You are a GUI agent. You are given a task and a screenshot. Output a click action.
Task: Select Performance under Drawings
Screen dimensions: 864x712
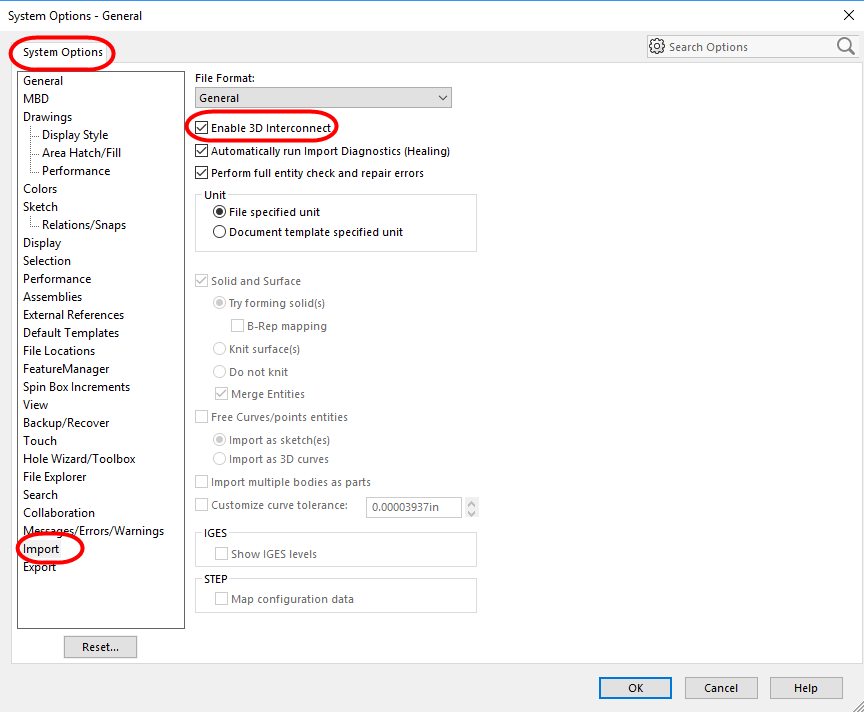76,171
